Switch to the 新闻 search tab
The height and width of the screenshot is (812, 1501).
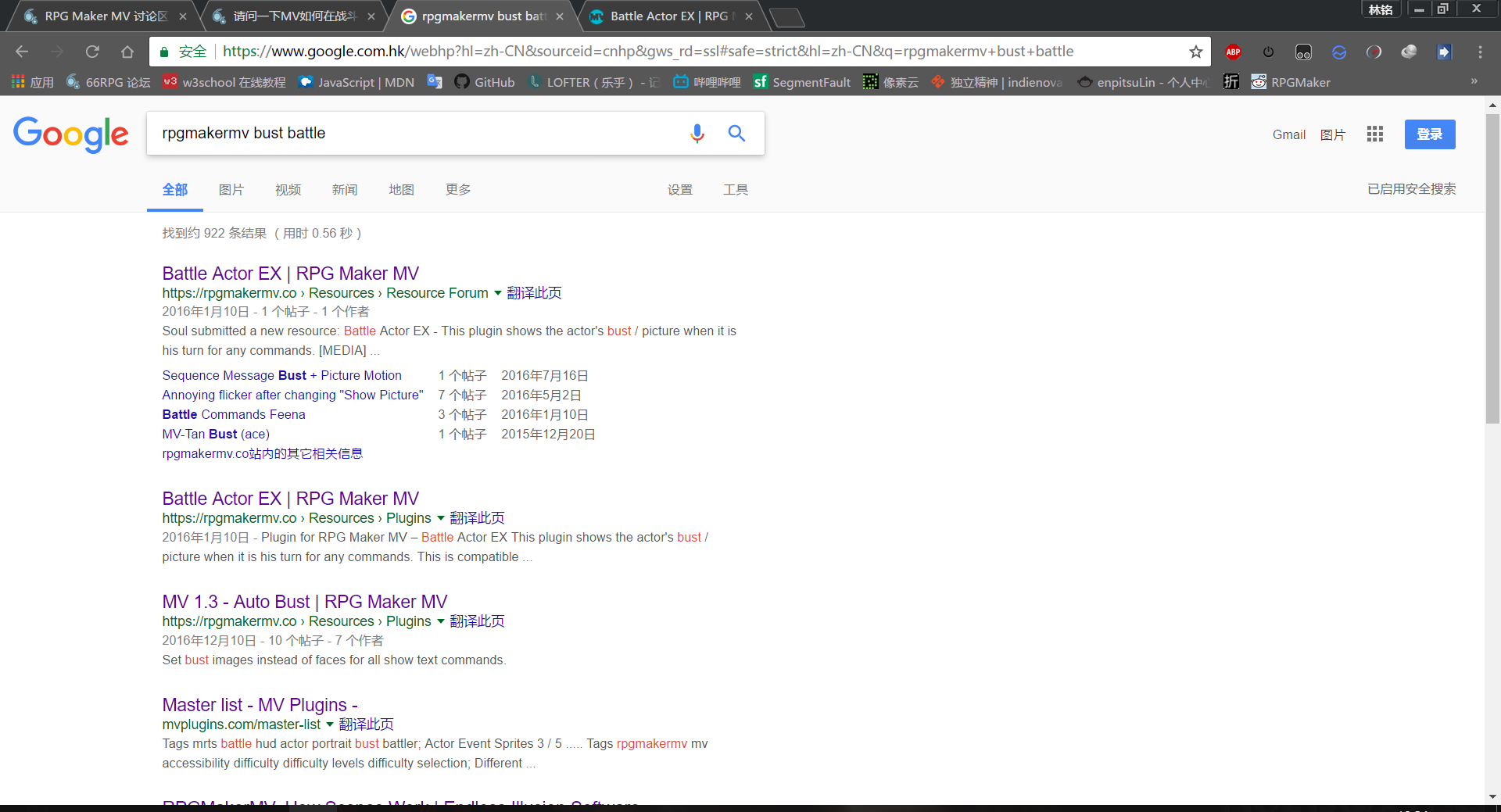[x=345, y=190]
